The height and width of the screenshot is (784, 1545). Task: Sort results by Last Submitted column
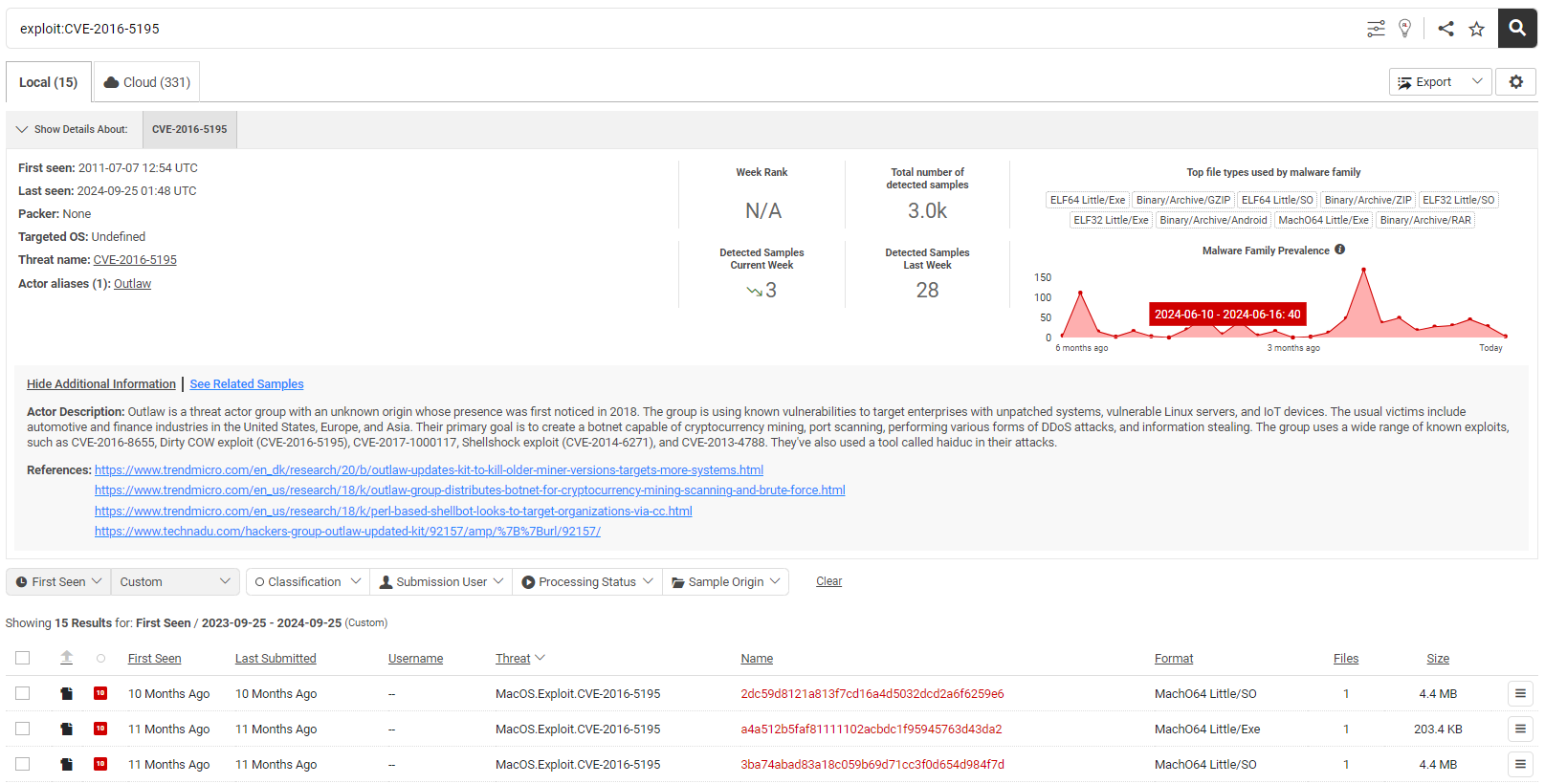(x=276, y=658)
